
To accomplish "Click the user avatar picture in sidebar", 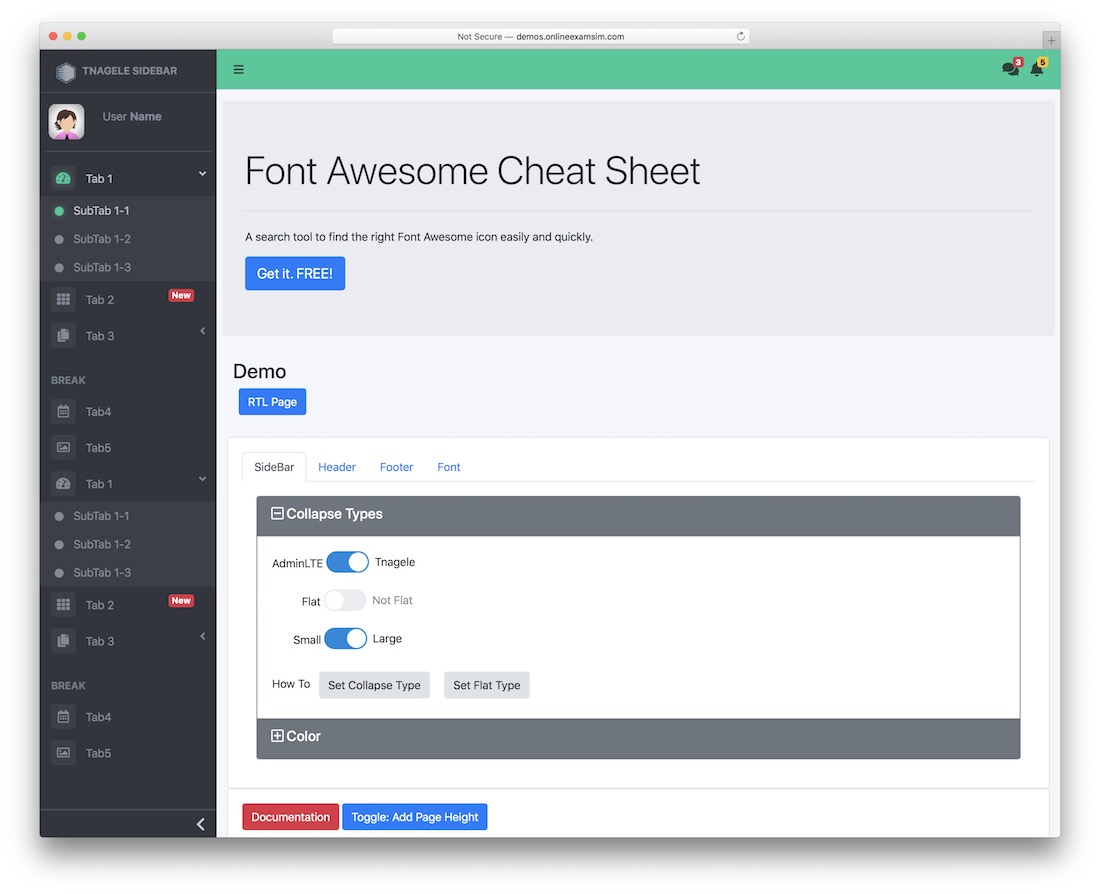I will tap(67, 121).
